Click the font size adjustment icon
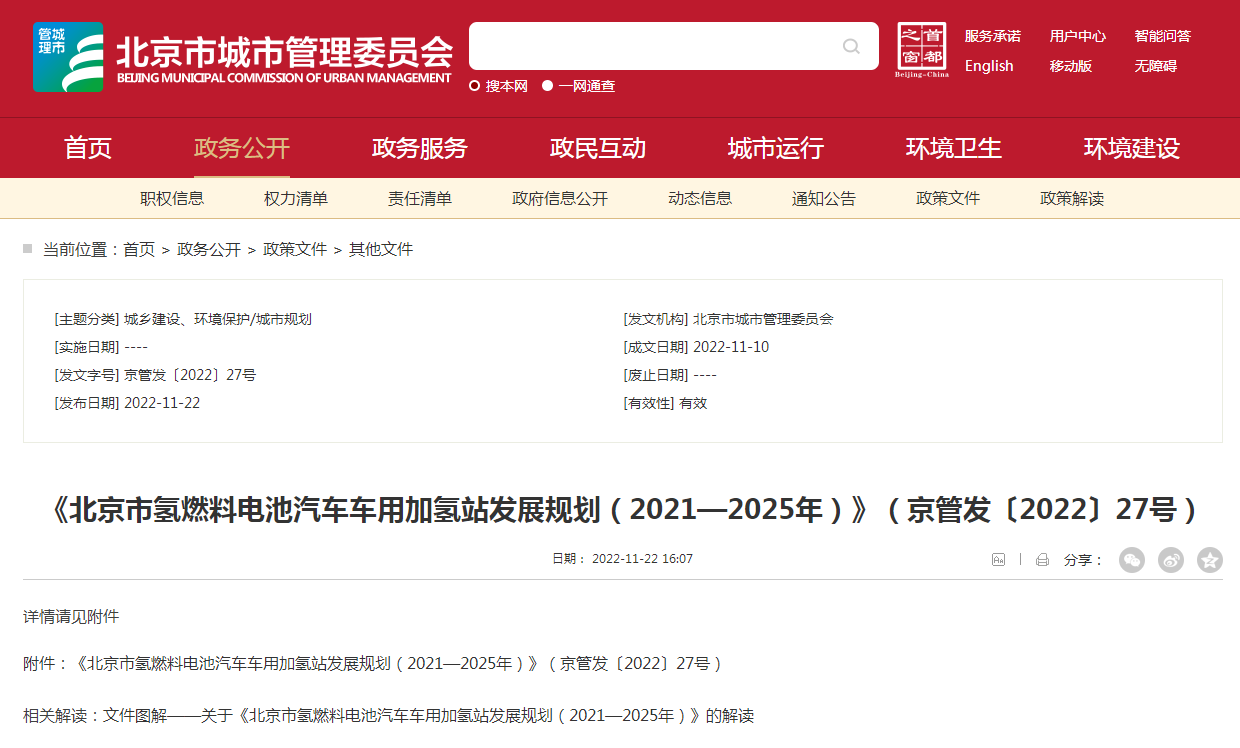 (998, 560)
